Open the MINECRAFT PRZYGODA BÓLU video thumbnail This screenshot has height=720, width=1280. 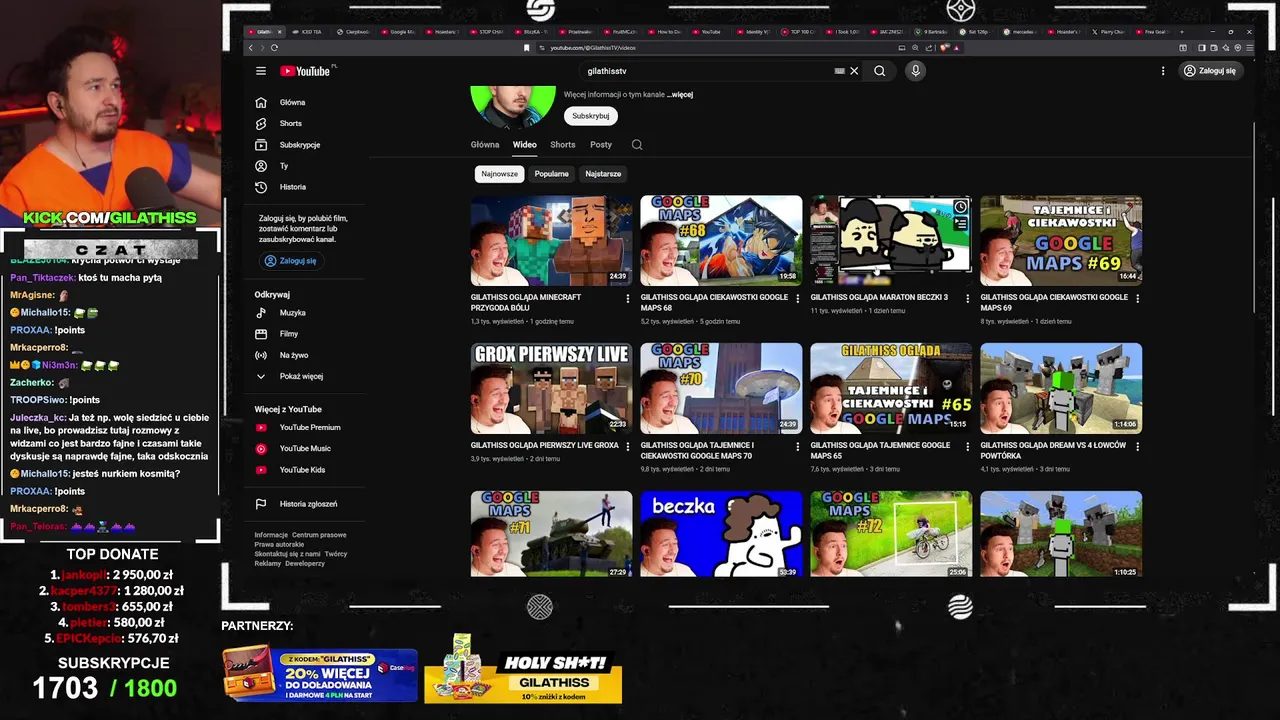coord(551,240)
